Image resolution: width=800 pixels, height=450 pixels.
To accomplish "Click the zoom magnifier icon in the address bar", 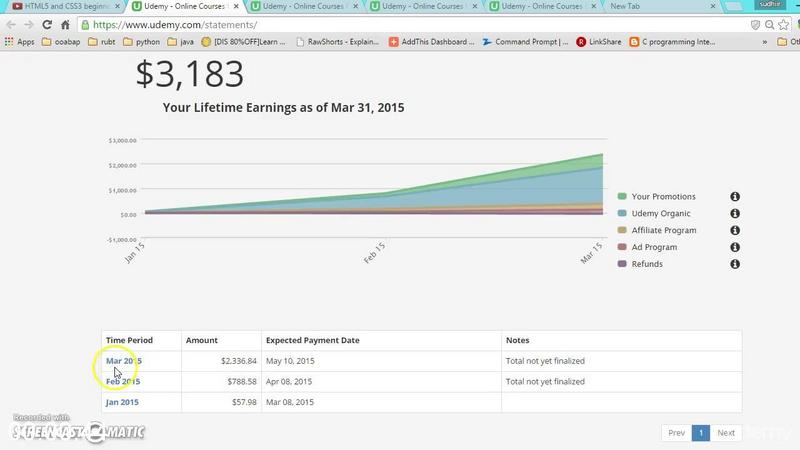I will pos(769,24).
